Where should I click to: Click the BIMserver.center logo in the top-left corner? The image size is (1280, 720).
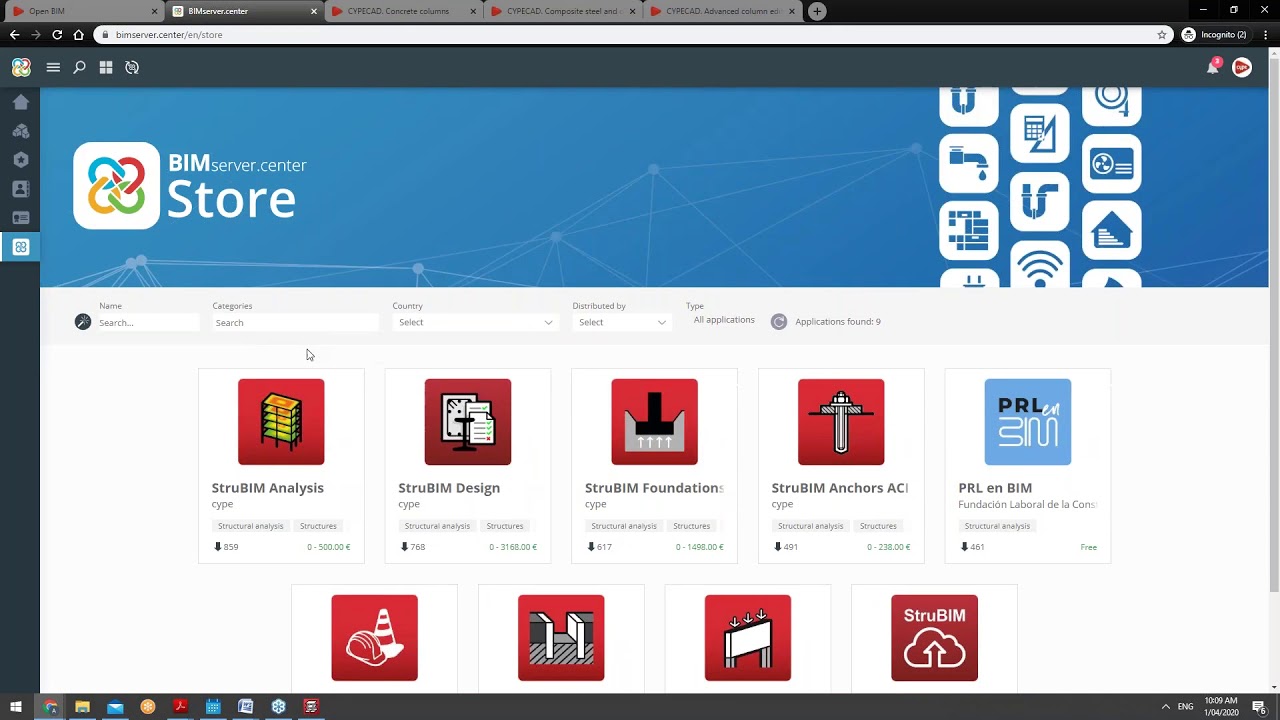(x=21, y=67)
